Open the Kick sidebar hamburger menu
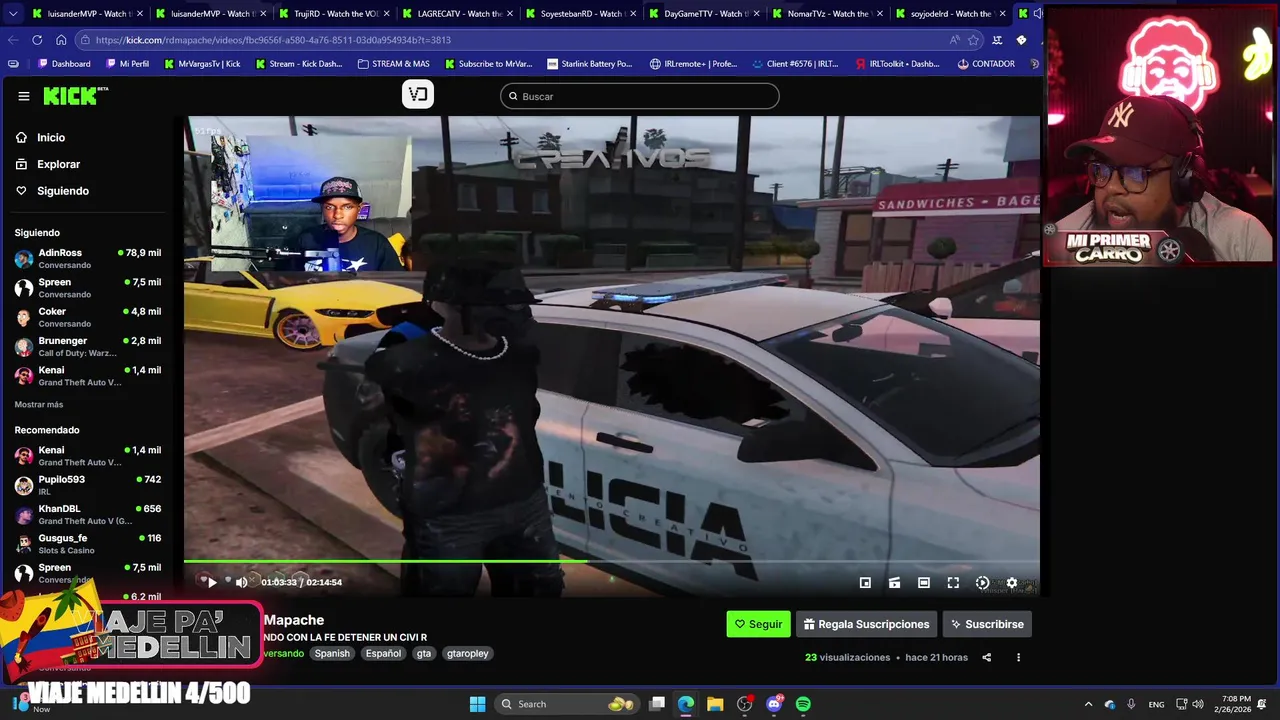Screen dimensions: 1280x720 (24, 96)
